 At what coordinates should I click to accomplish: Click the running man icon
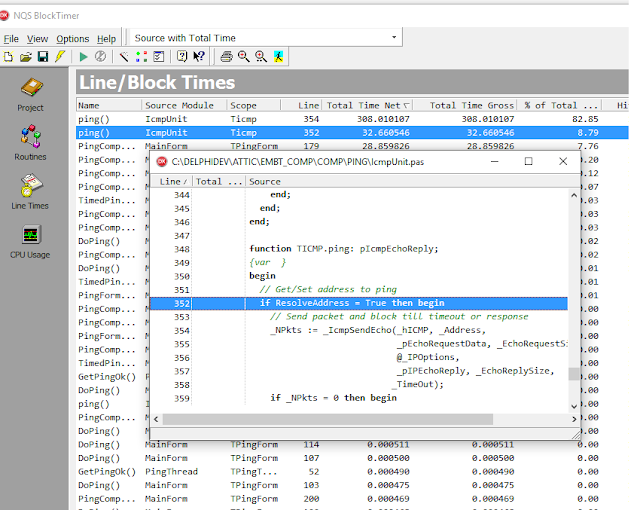point(278,56)
